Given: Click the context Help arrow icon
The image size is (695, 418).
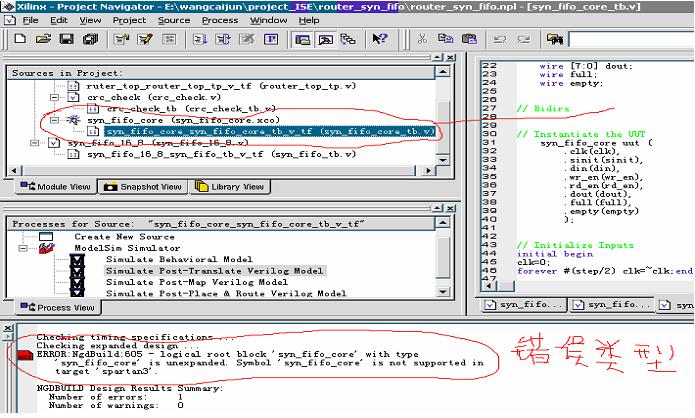Looking at the screenshot, I should (380, 40).
